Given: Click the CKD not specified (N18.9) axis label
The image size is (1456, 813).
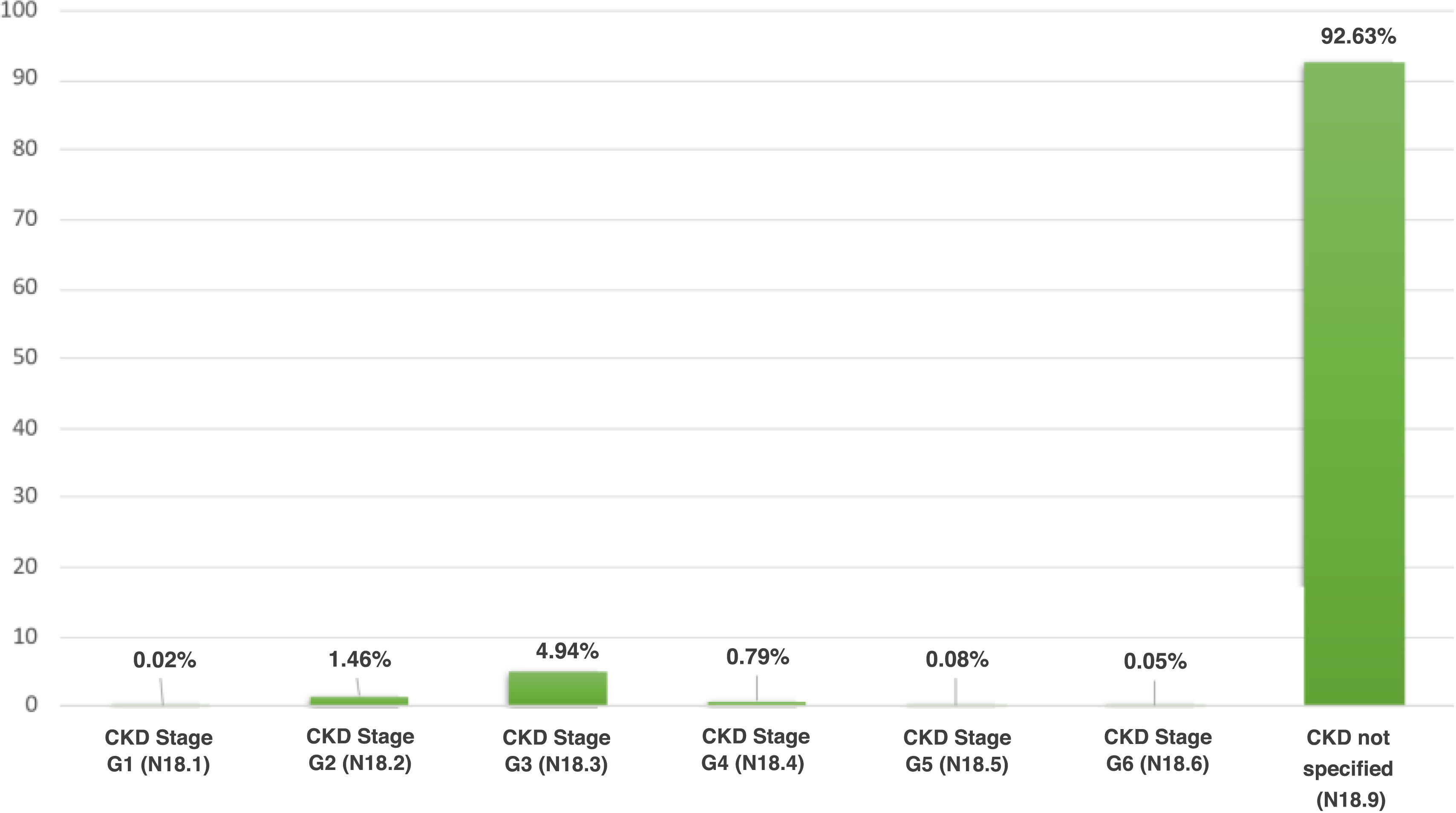Looking at the screenshot, I should (x=1348, y=768).
